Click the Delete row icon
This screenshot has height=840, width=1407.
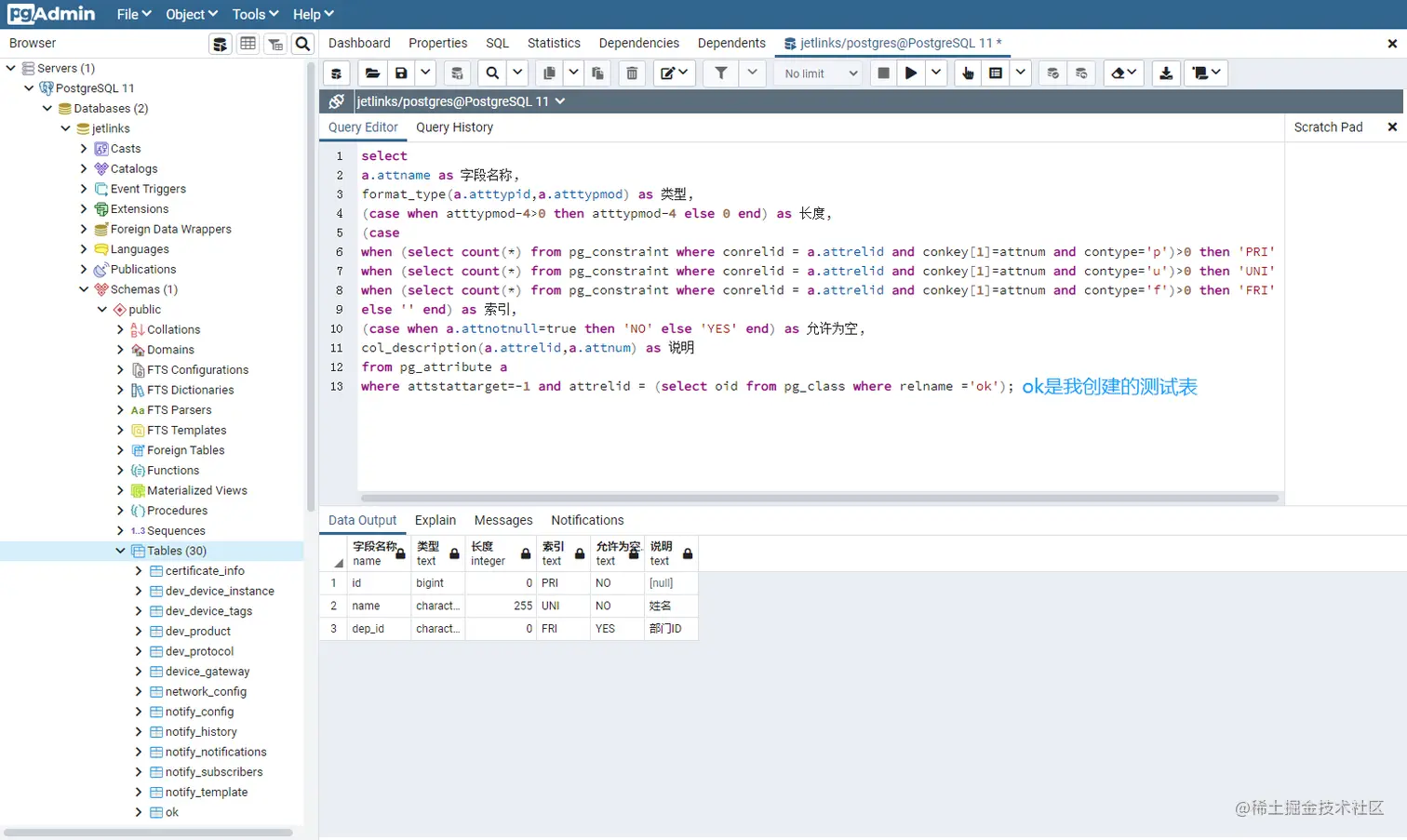[632, 73]
